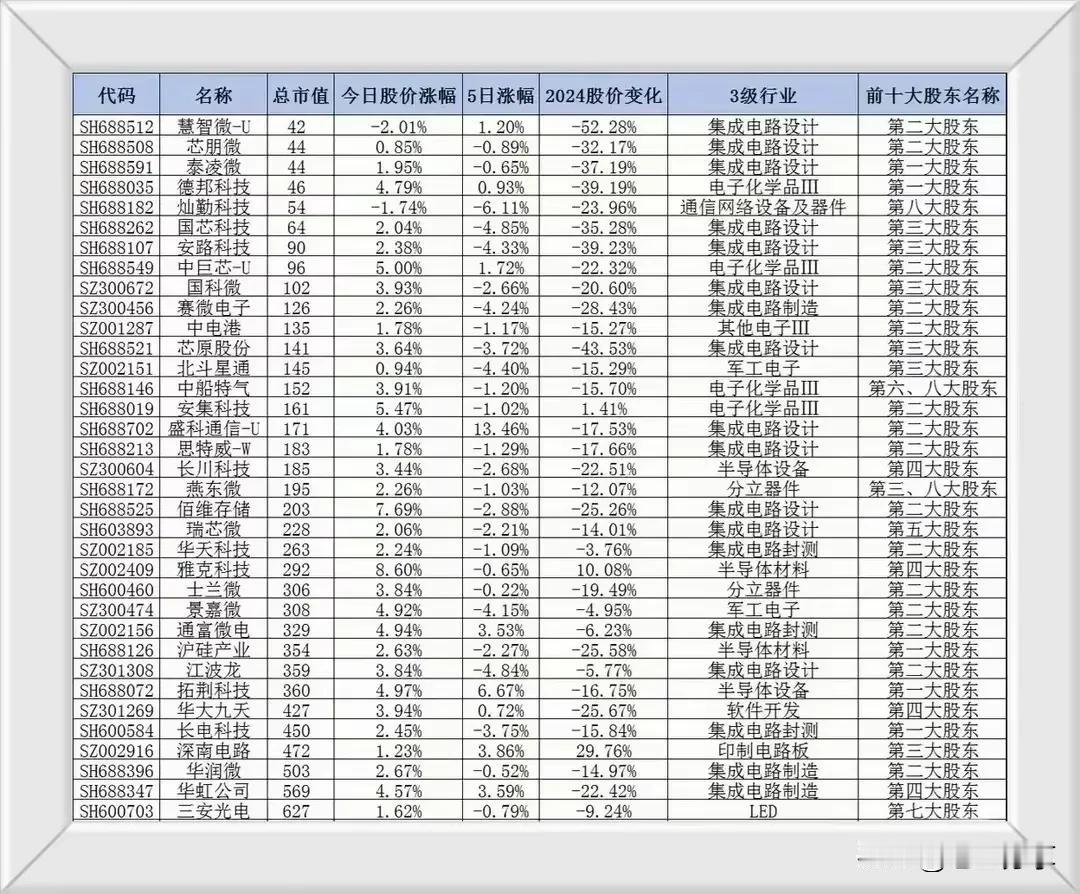Select 2024 change value 29.76%
This screenshot has width=1080, height=894.
[x=603, y=751]
